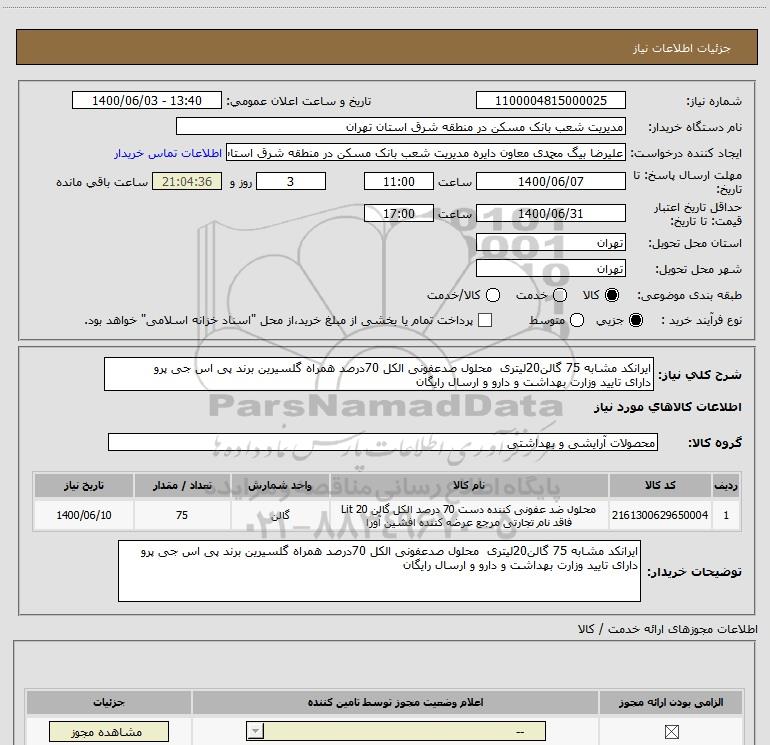Click the remaining days field showing 3
770x745 pixels.
(291, 181)
